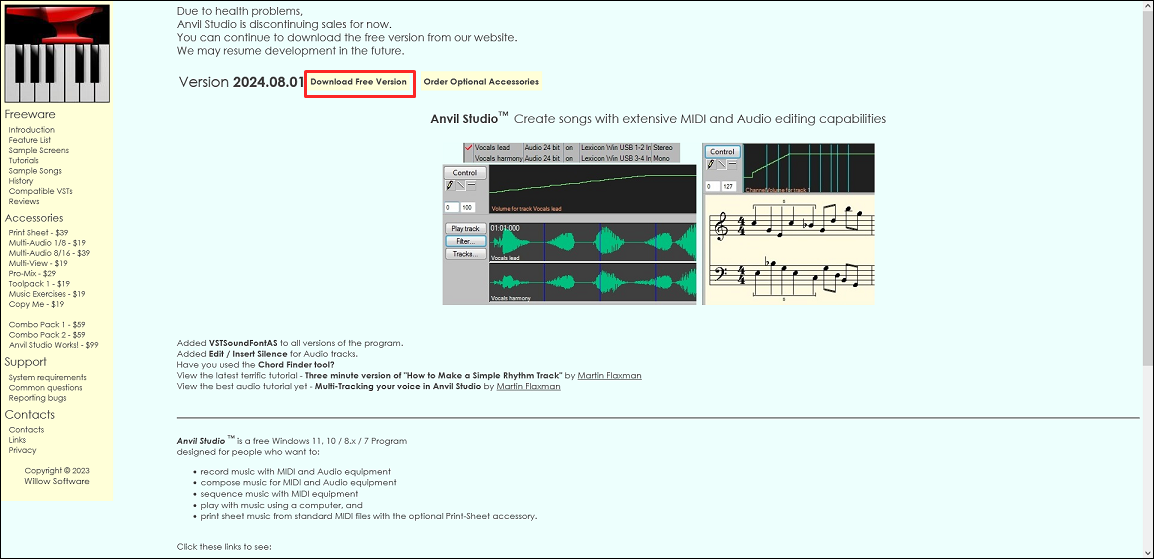The width and height of the screenshot is (1154, 559).
Task: Open the VSTSoundFontAS bold link
Action: [x=243, y=343]
